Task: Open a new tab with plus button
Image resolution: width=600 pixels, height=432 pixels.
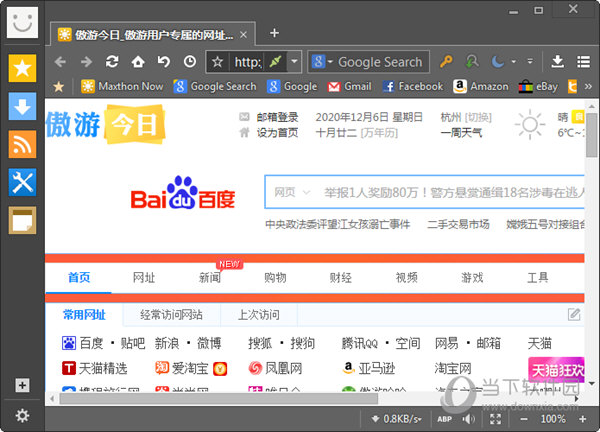Action: (x=274, y=33)
